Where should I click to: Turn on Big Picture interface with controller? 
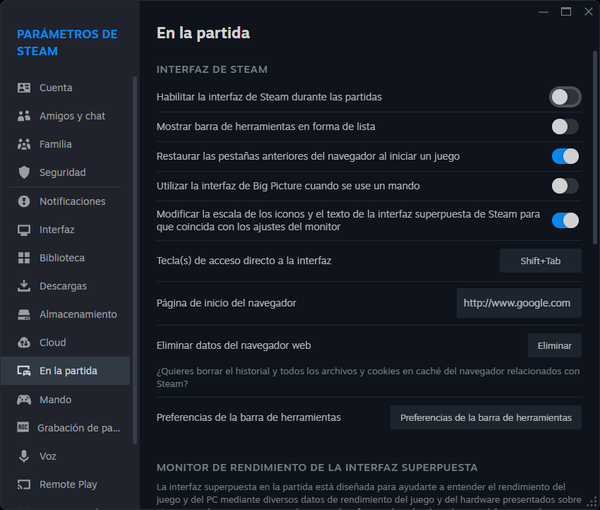[x=564, y=186]
